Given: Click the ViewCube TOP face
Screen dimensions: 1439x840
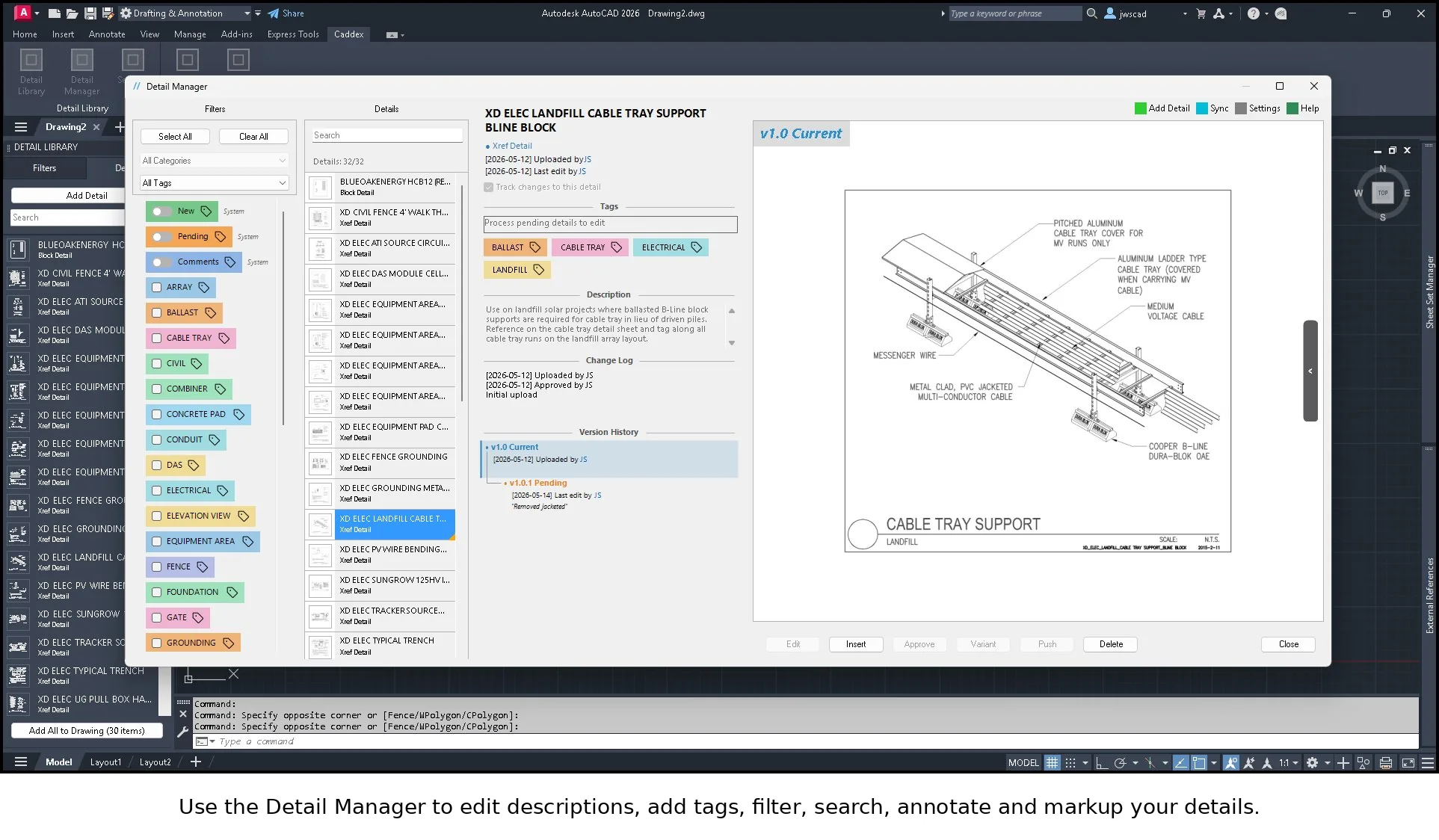Looking at the screenshot, I should point(1383,193).
